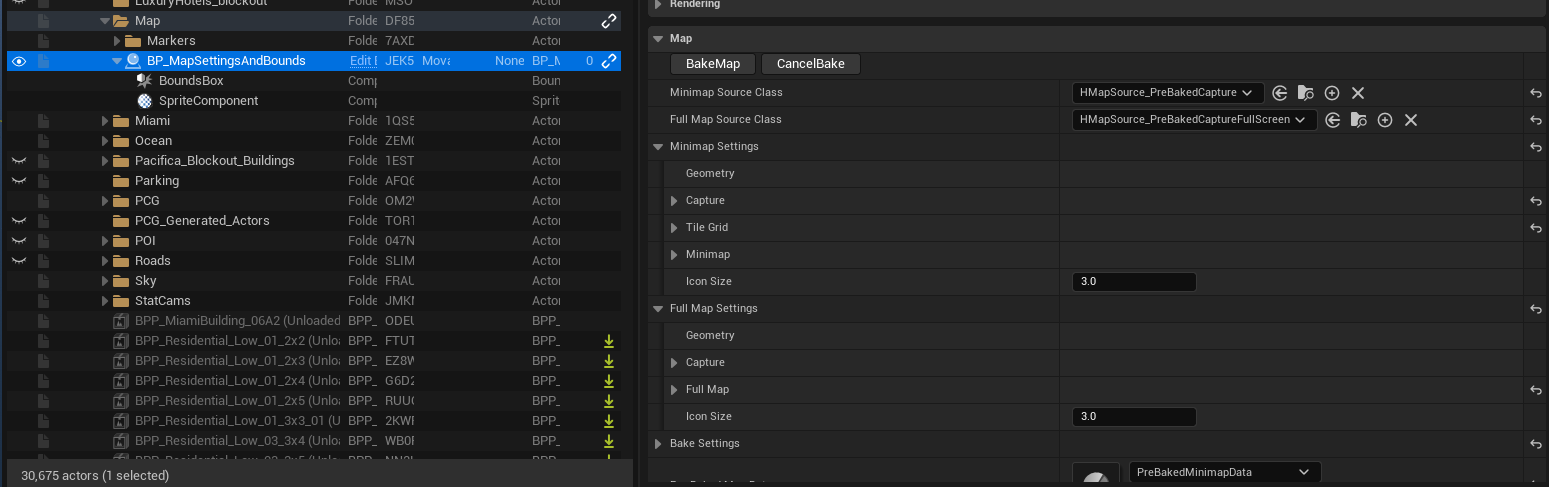Expand the StatCams folder
Image resolution: width=1549 pixels, height=487 pixels.
click(105, 301)
